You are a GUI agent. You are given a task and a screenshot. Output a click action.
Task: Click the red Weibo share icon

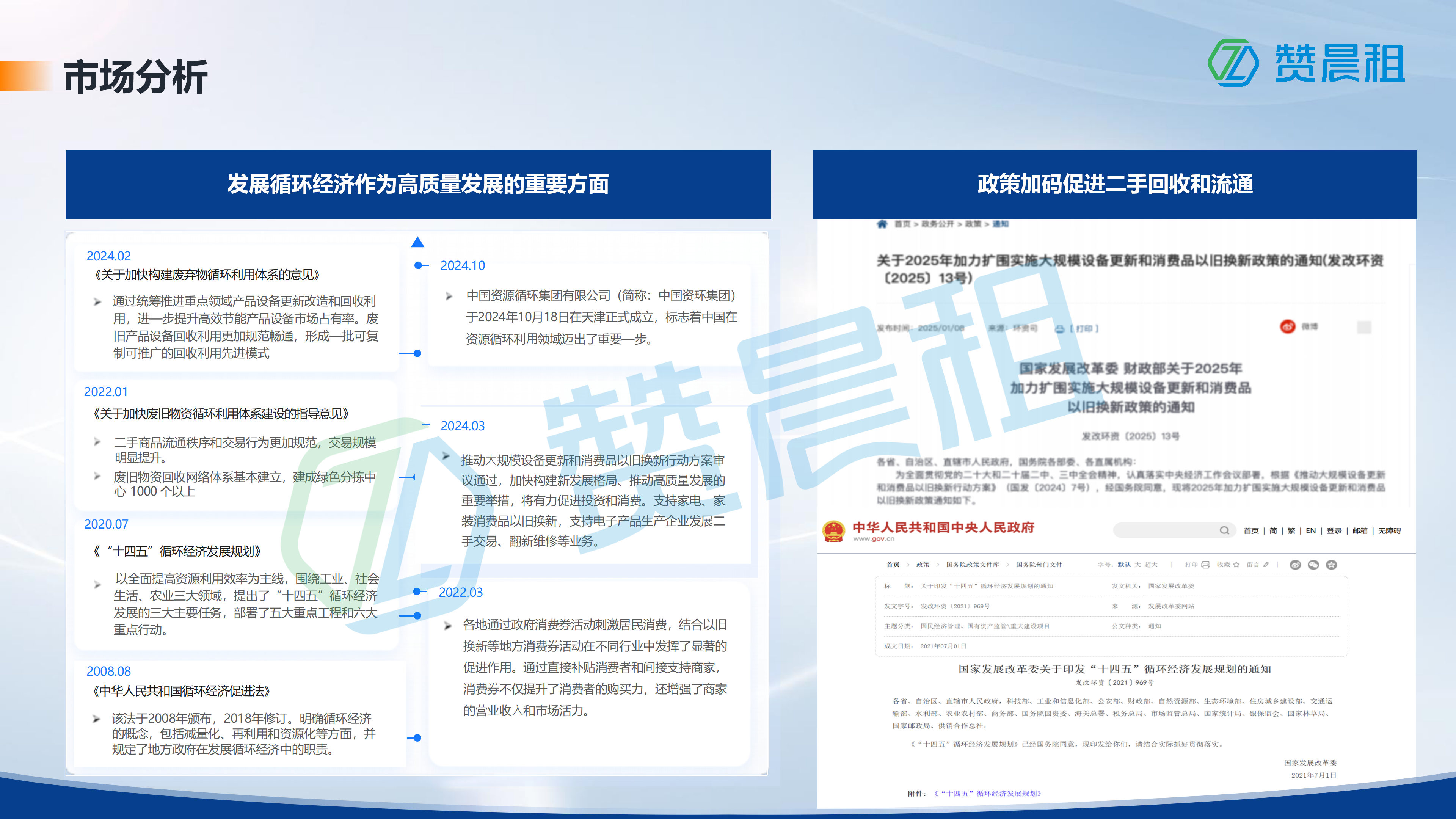[x=1288, y=327]
